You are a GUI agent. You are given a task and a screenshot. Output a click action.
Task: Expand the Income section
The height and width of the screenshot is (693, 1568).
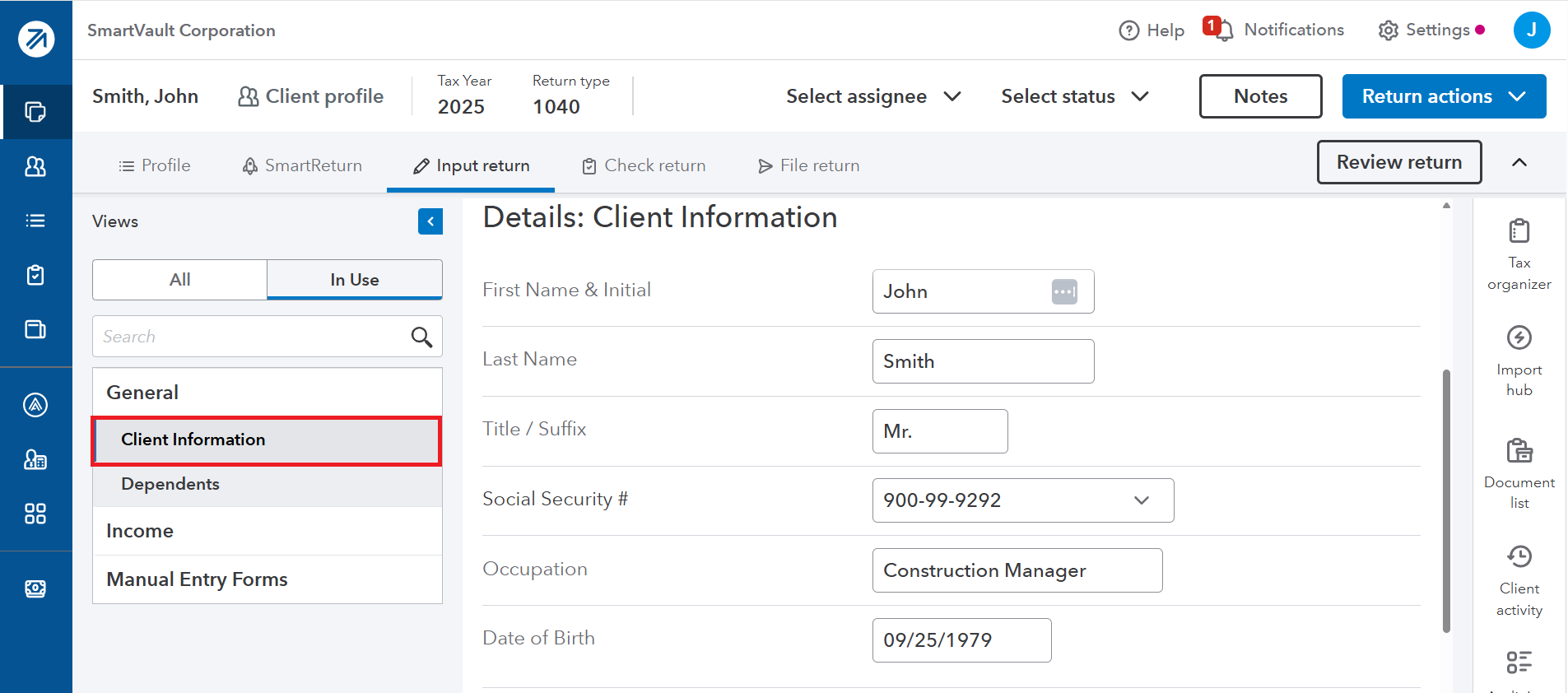[x=268, y=531]
